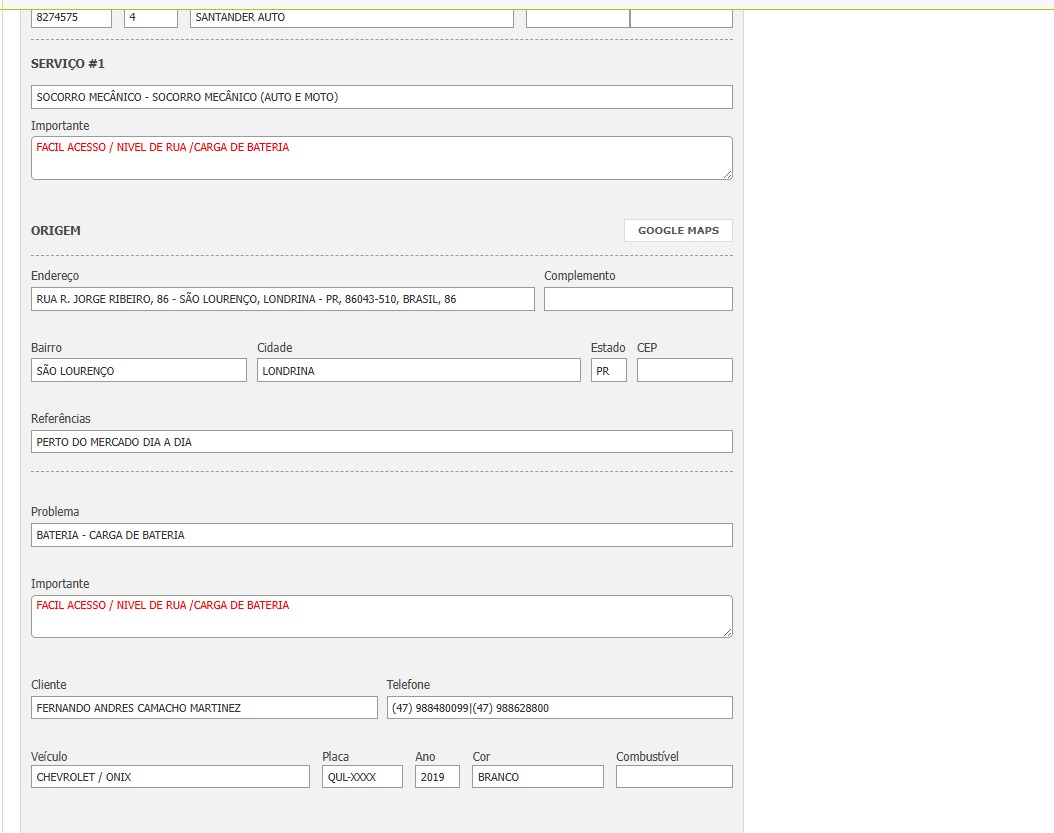
Task: Click the Placa label
Action: (x=335, y=756)
